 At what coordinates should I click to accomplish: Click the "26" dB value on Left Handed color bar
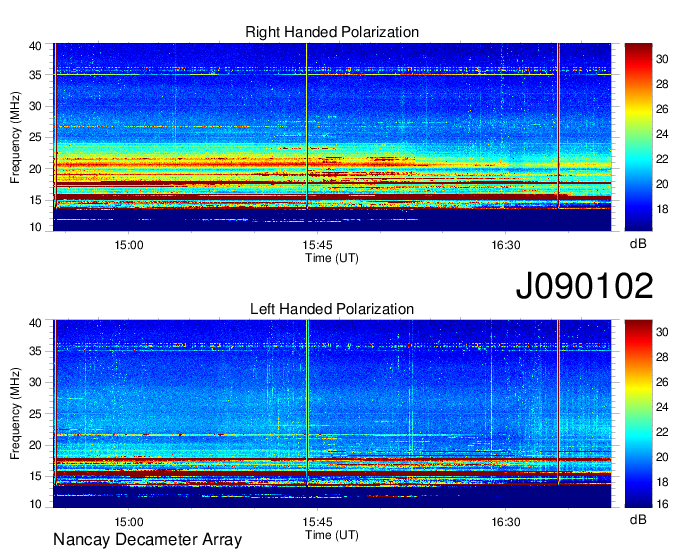pyautogui.click(x=662, y=382)
